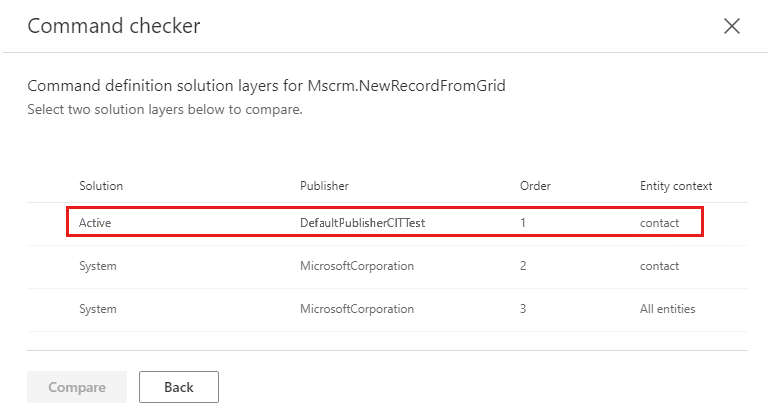The width and height of the screenshot is (768, 409).
Task: Click the order value 2 cell
Action: 524,266
